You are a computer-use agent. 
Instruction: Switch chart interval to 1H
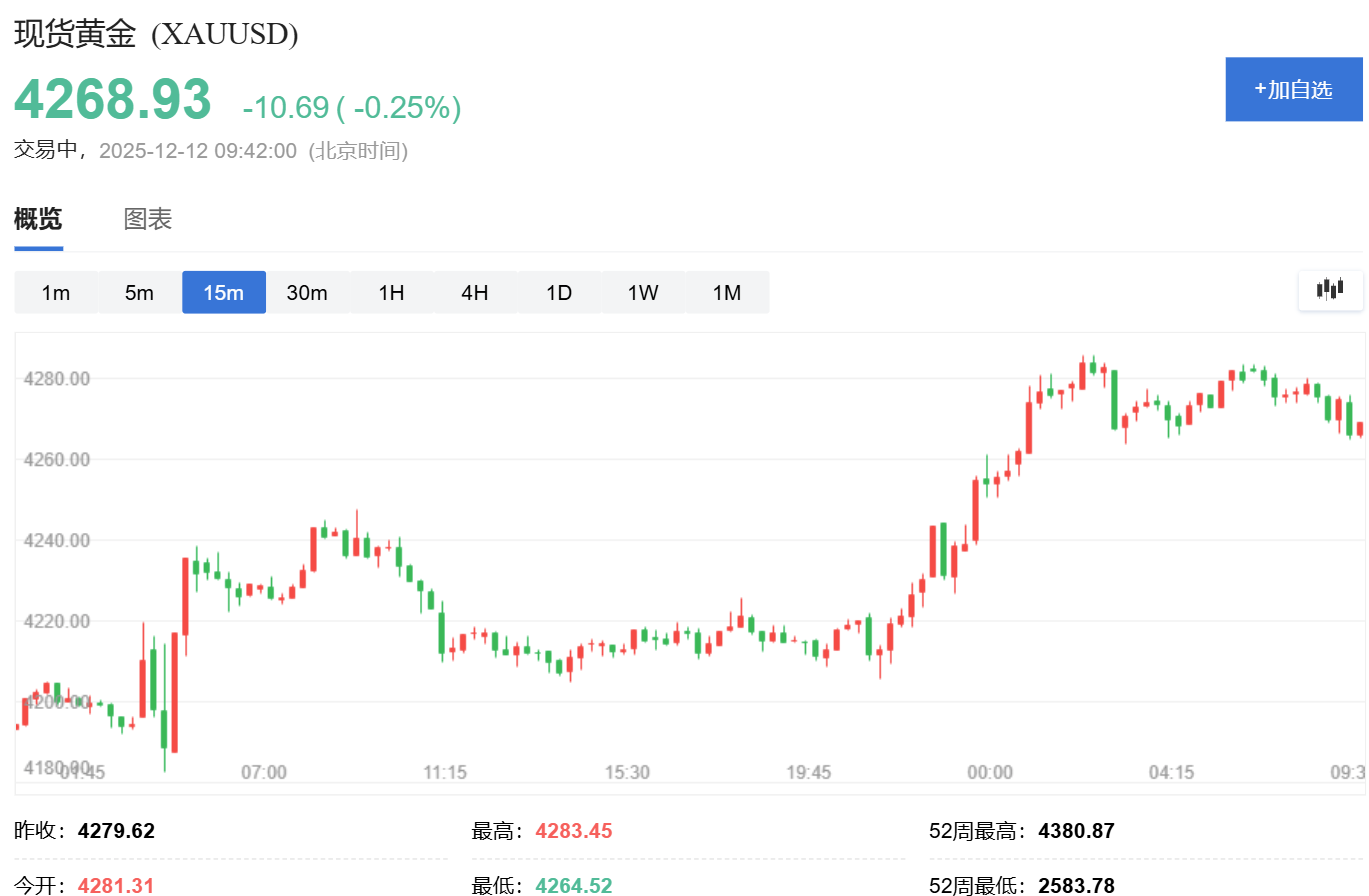391,292
